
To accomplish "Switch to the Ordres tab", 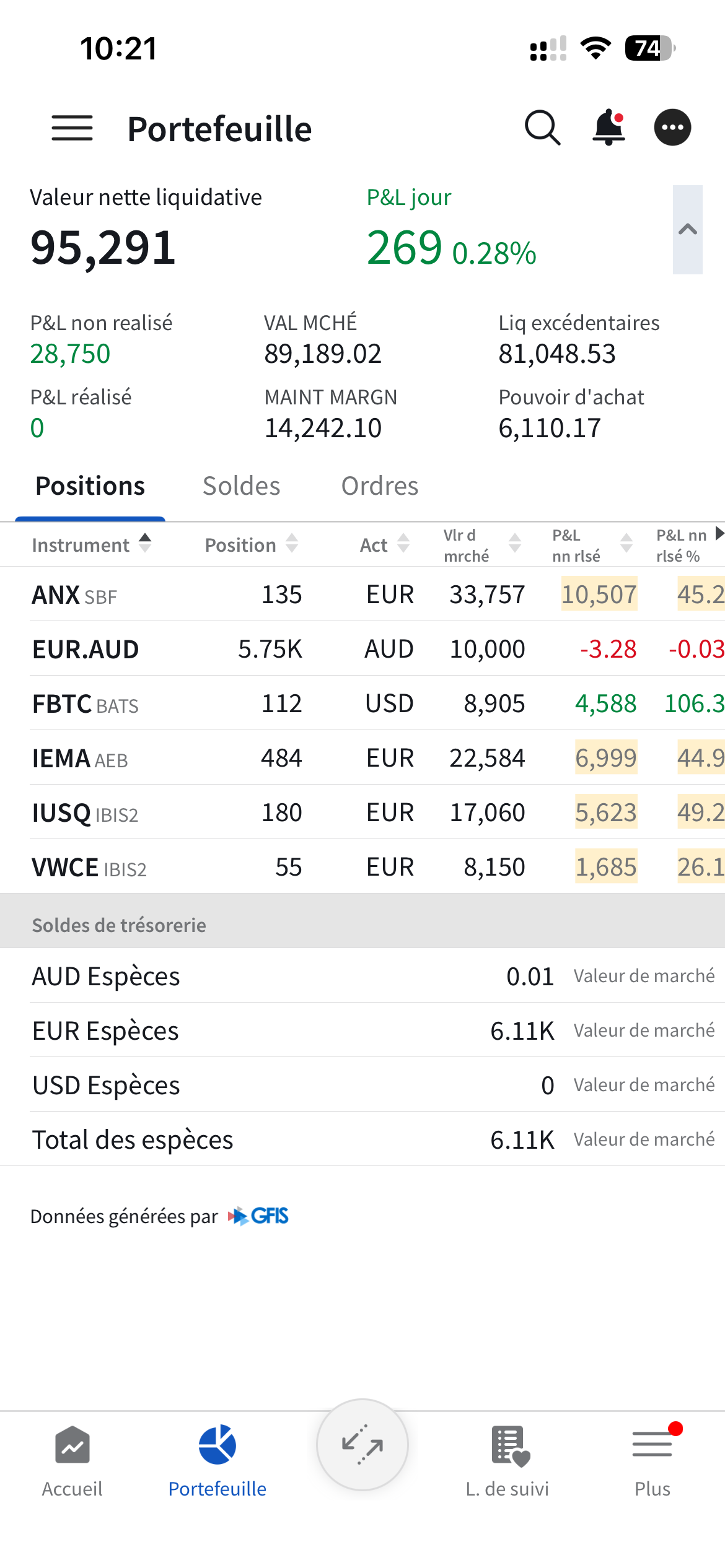I will 380,486.
